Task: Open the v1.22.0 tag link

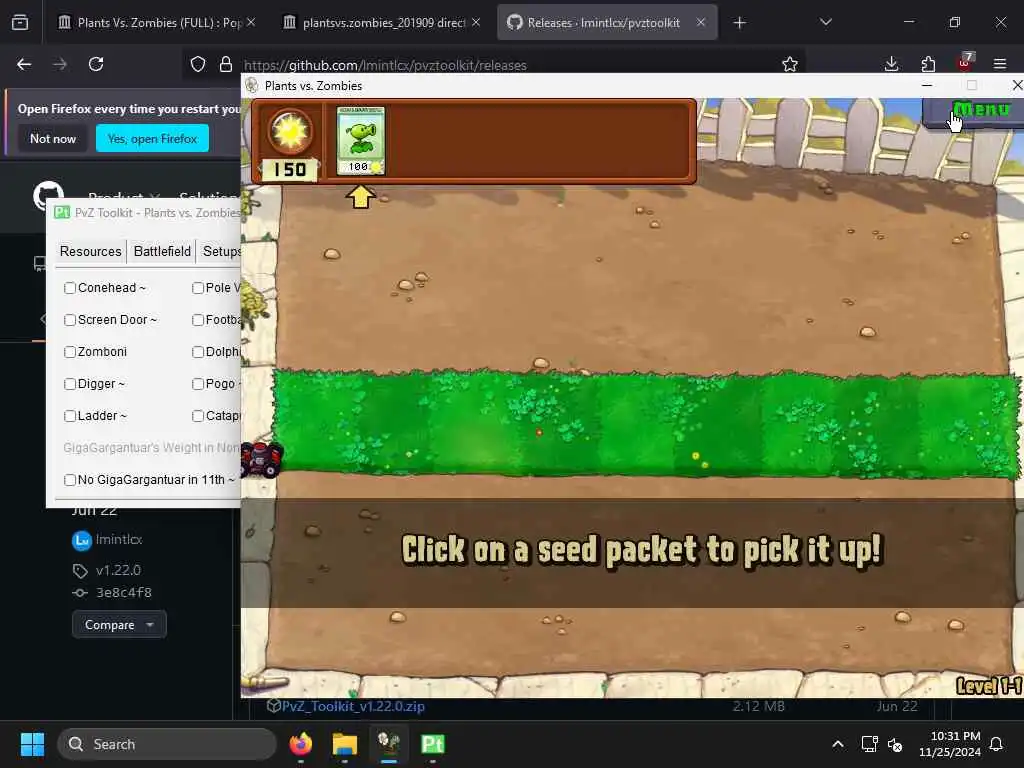Action: pyautogui.click(x=118, y=570)
